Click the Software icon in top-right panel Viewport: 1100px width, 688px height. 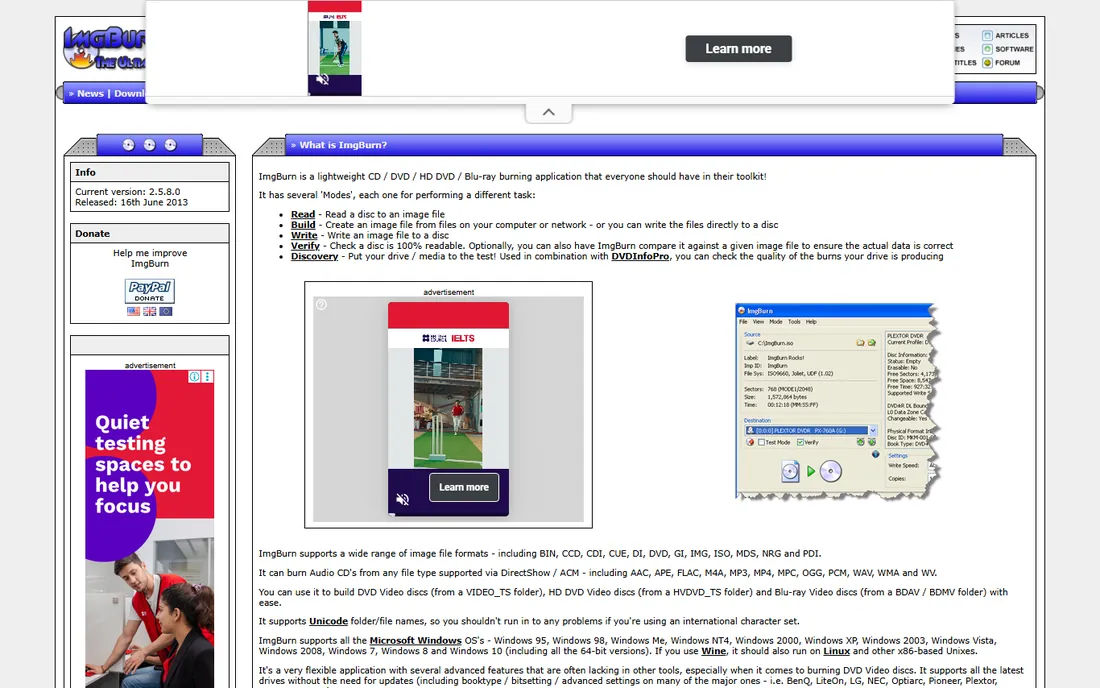coord(987,49)
